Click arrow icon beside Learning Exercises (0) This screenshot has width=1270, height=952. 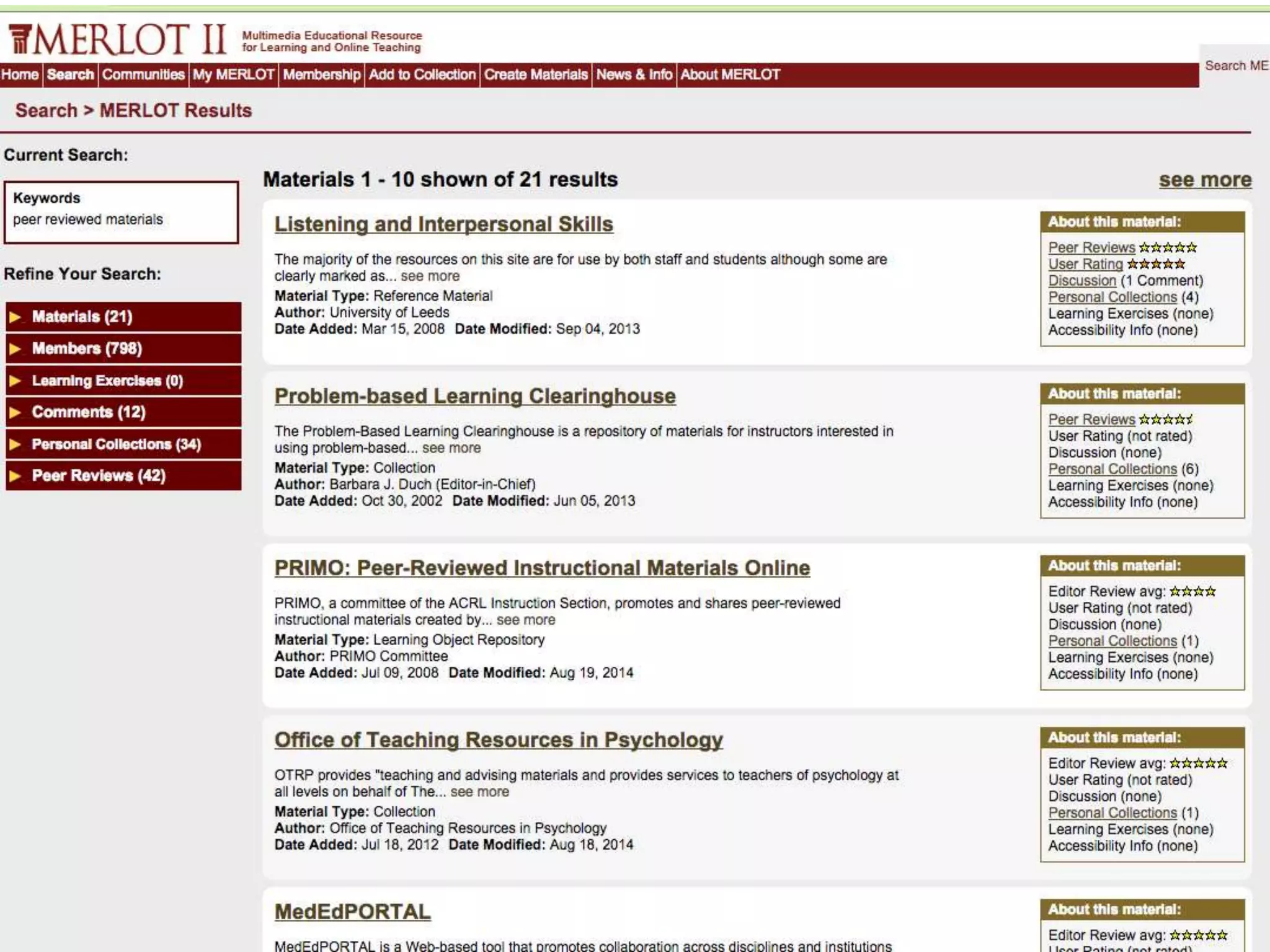(16, 381)
